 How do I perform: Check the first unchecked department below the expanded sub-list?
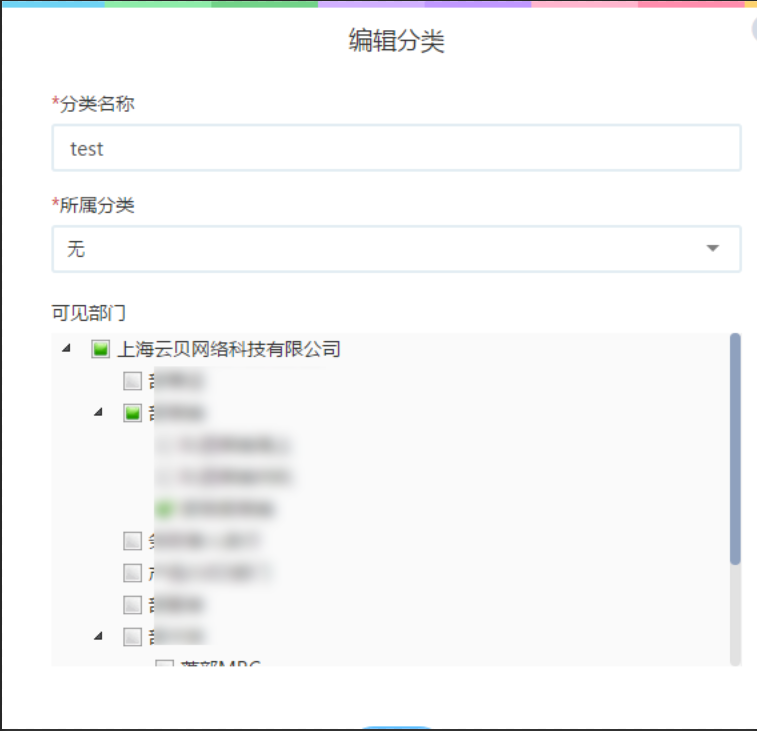coord(132,541)
